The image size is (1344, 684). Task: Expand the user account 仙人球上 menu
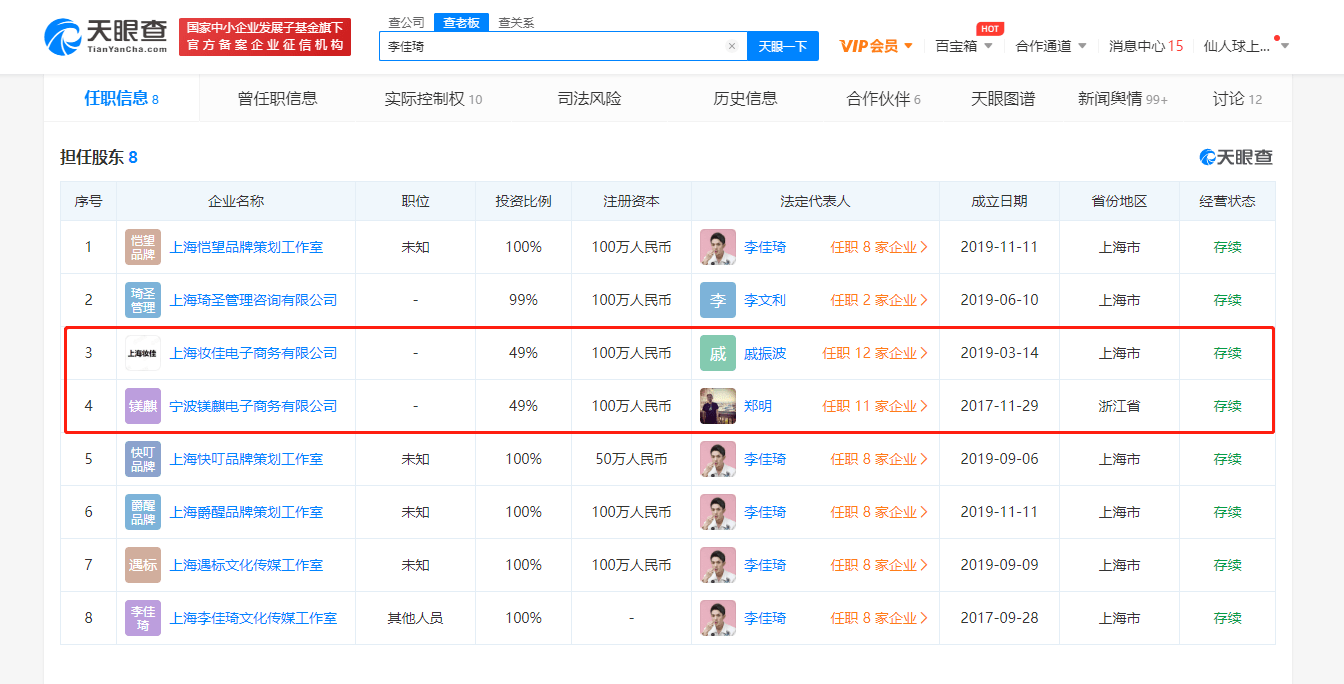[1246, 46]
